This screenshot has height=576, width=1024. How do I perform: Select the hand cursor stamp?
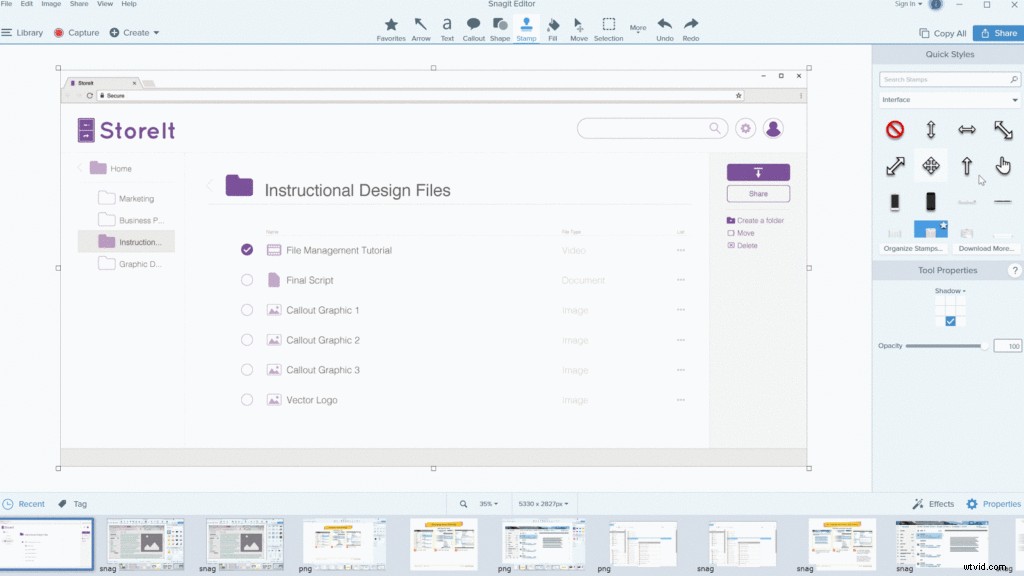(1003, 166)
